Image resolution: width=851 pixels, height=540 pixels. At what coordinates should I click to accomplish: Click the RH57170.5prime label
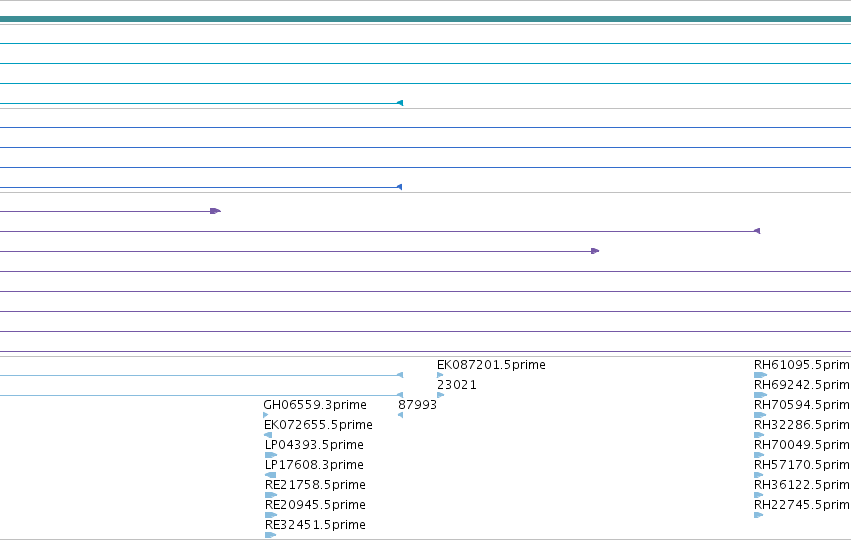click(802, 465)
